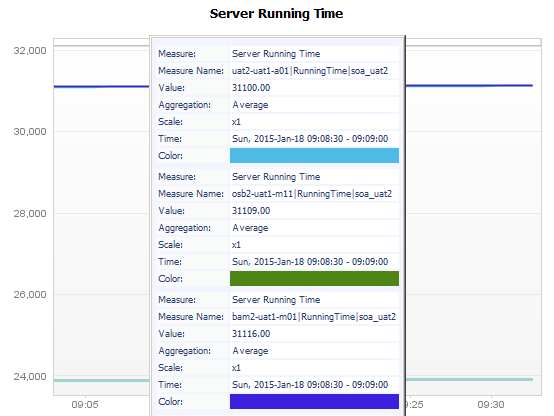Click the value 31116.00 cell
The height and width of the screenshot is (416, 554).
(x=314, y=334)
